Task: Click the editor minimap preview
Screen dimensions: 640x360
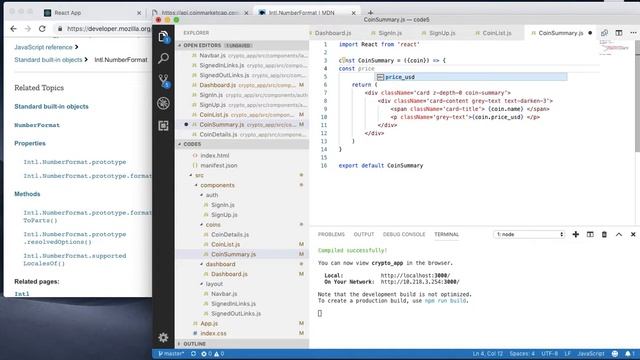Action: pos(616,47)
